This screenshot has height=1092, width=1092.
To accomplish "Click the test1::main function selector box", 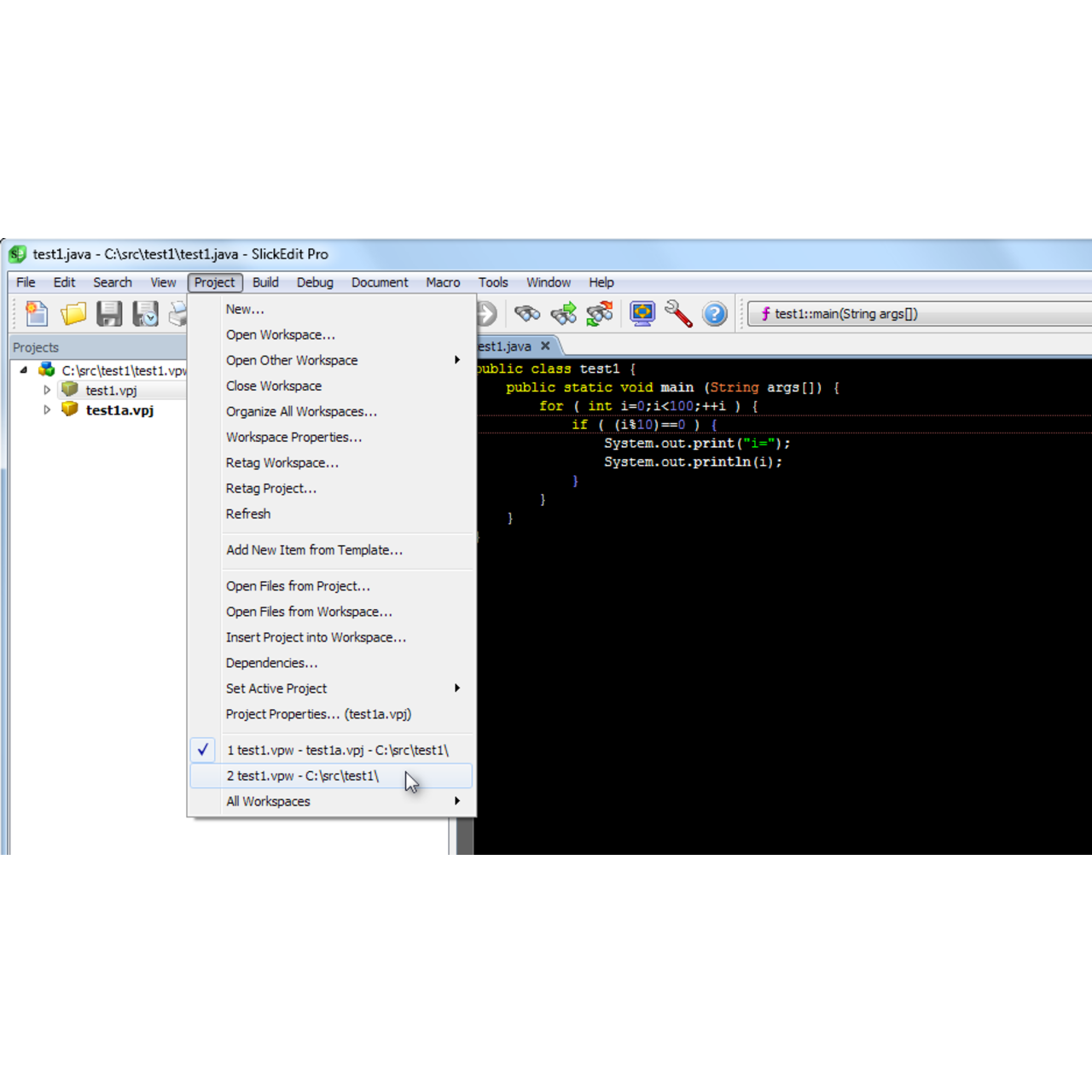I will (x=917, y=314).
